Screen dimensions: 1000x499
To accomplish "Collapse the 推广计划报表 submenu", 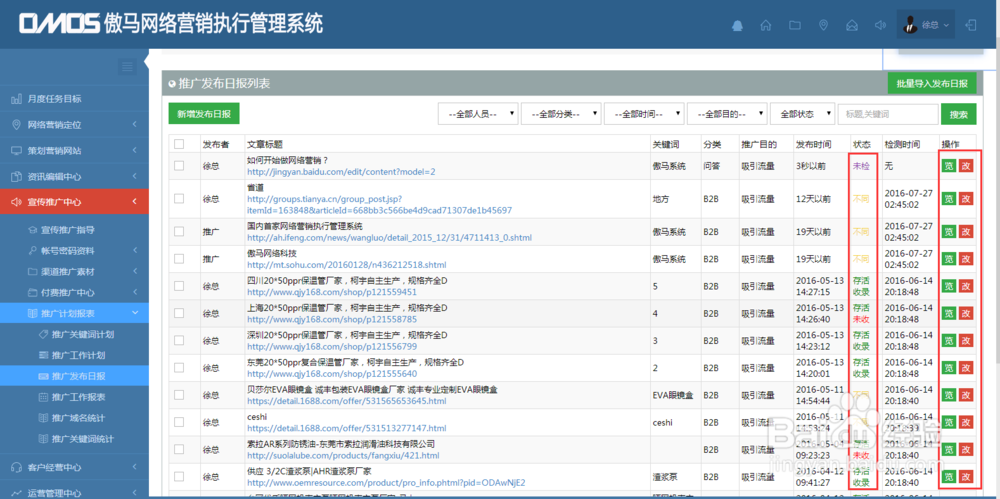I will [x=74, y=313].
